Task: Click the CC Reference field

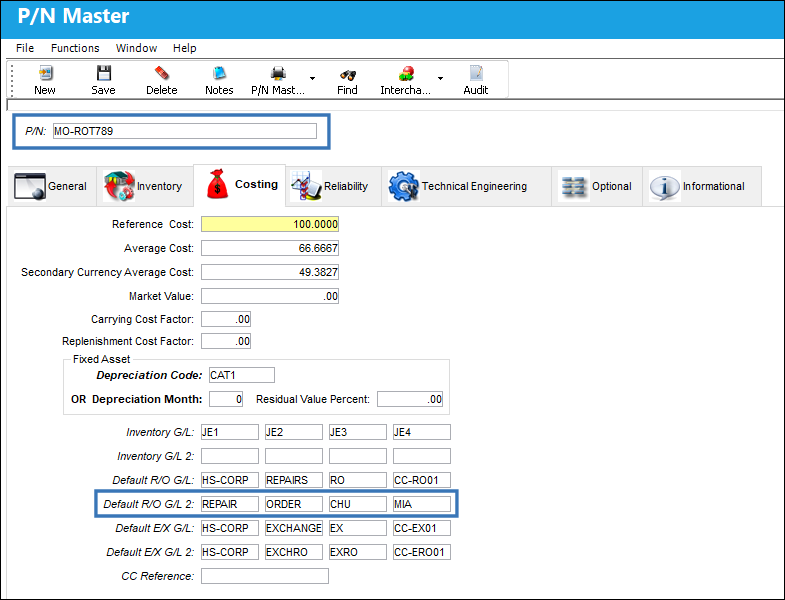Action: [265, 576]
